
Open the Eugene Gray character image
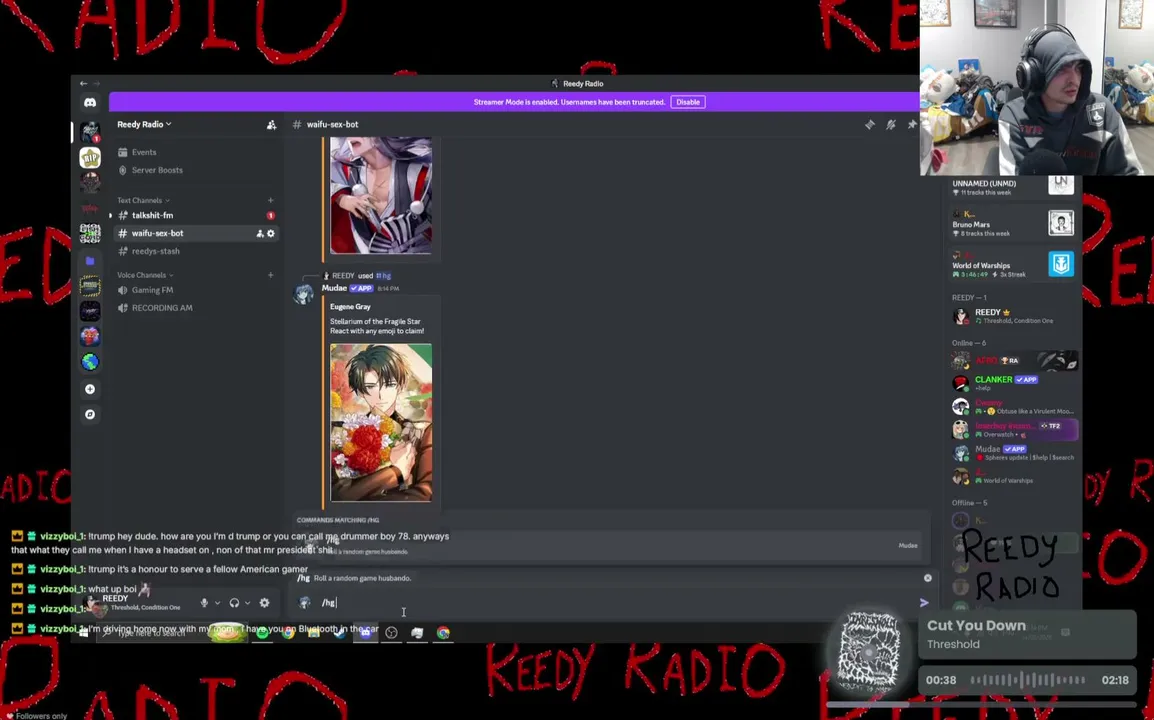[x=381, y=423]
